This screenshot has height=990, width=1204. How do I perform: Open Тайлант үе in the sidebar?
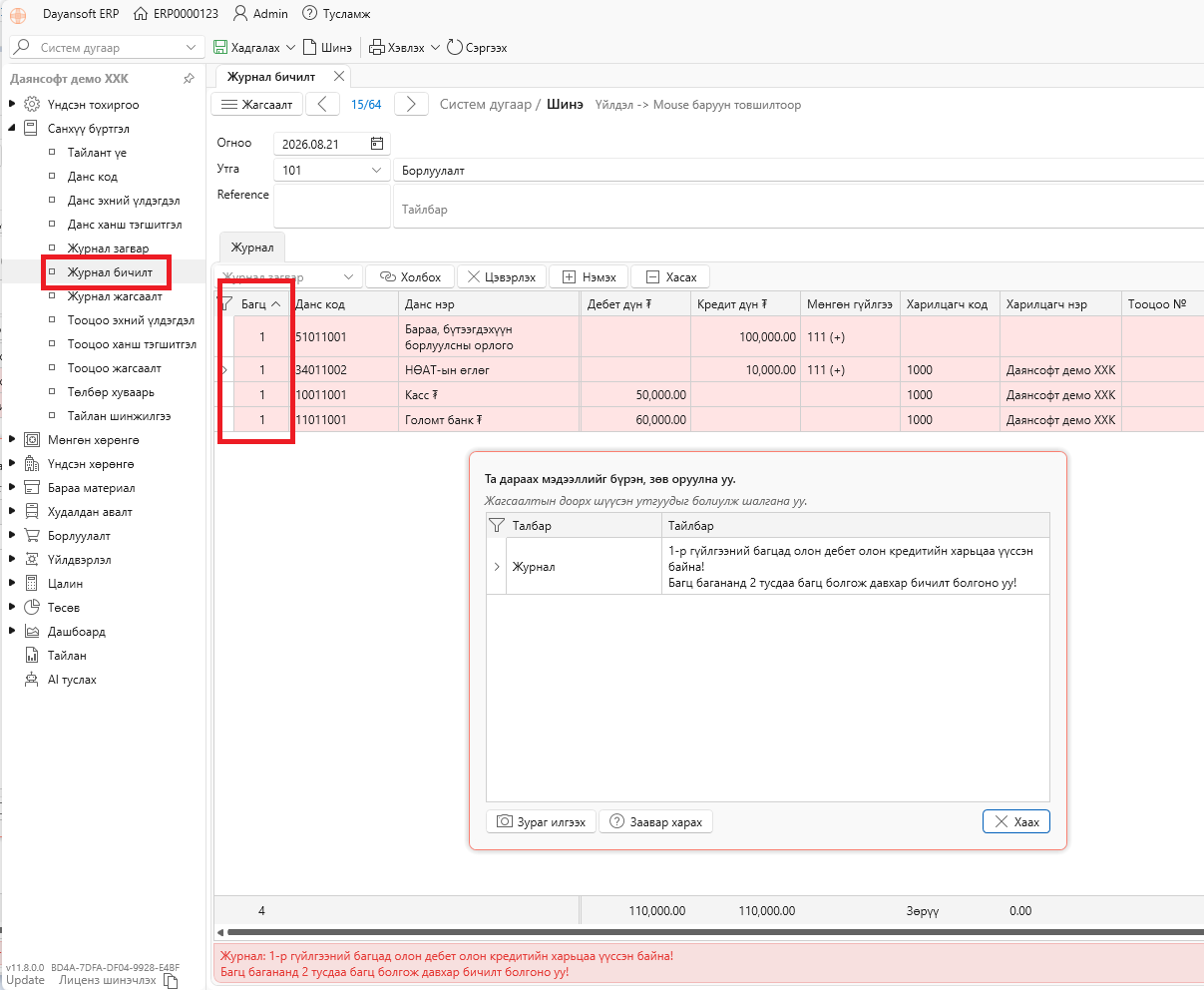click(97, 153)
